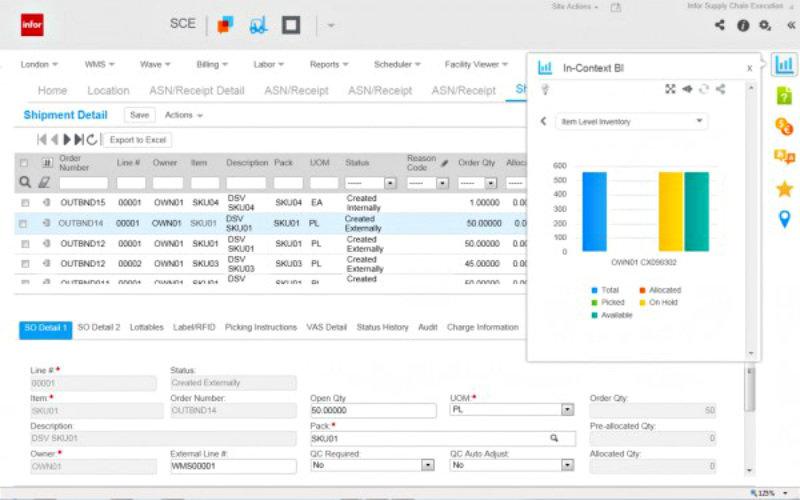Open the Item Level Inventory dropdown

point(632,122)
